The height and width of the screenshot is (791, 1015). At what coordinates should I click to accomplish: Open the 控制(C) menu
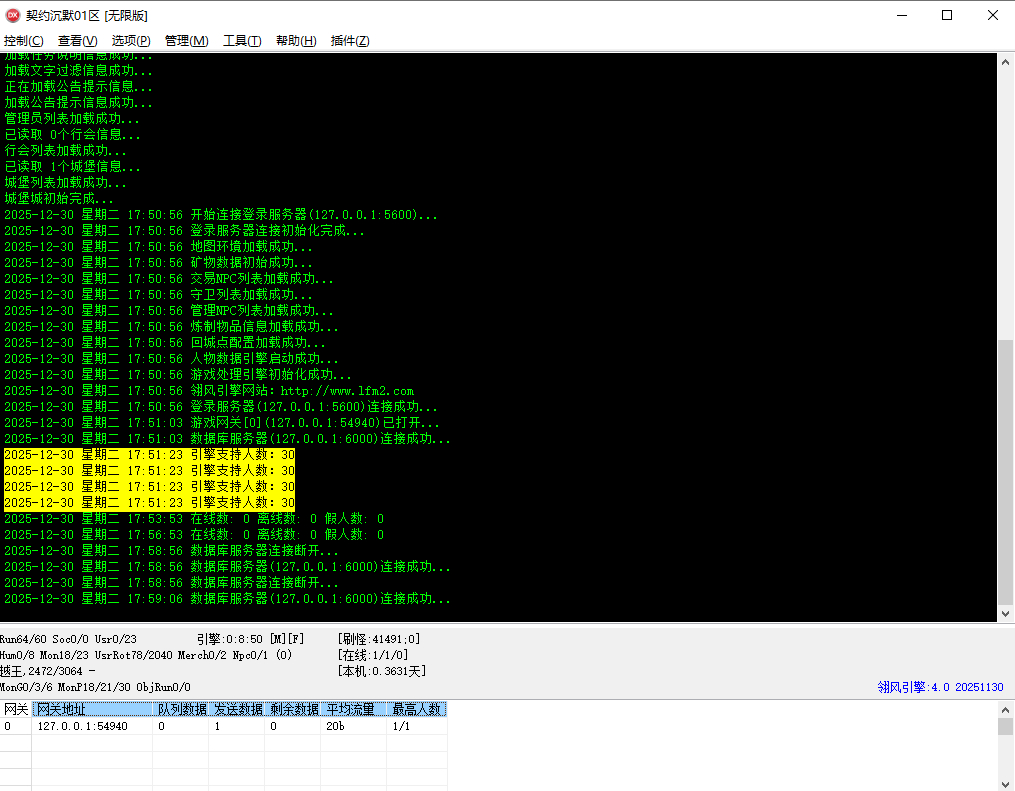pos(23,41)
